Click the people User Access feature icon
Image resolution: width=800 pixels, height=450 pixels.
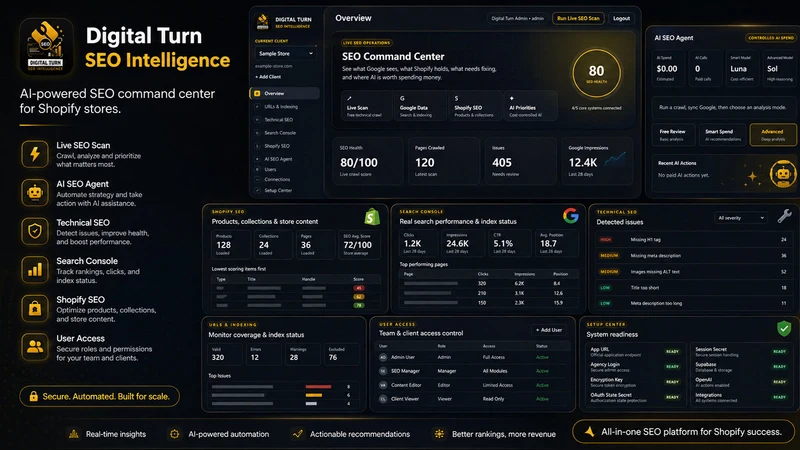point(35,347)
